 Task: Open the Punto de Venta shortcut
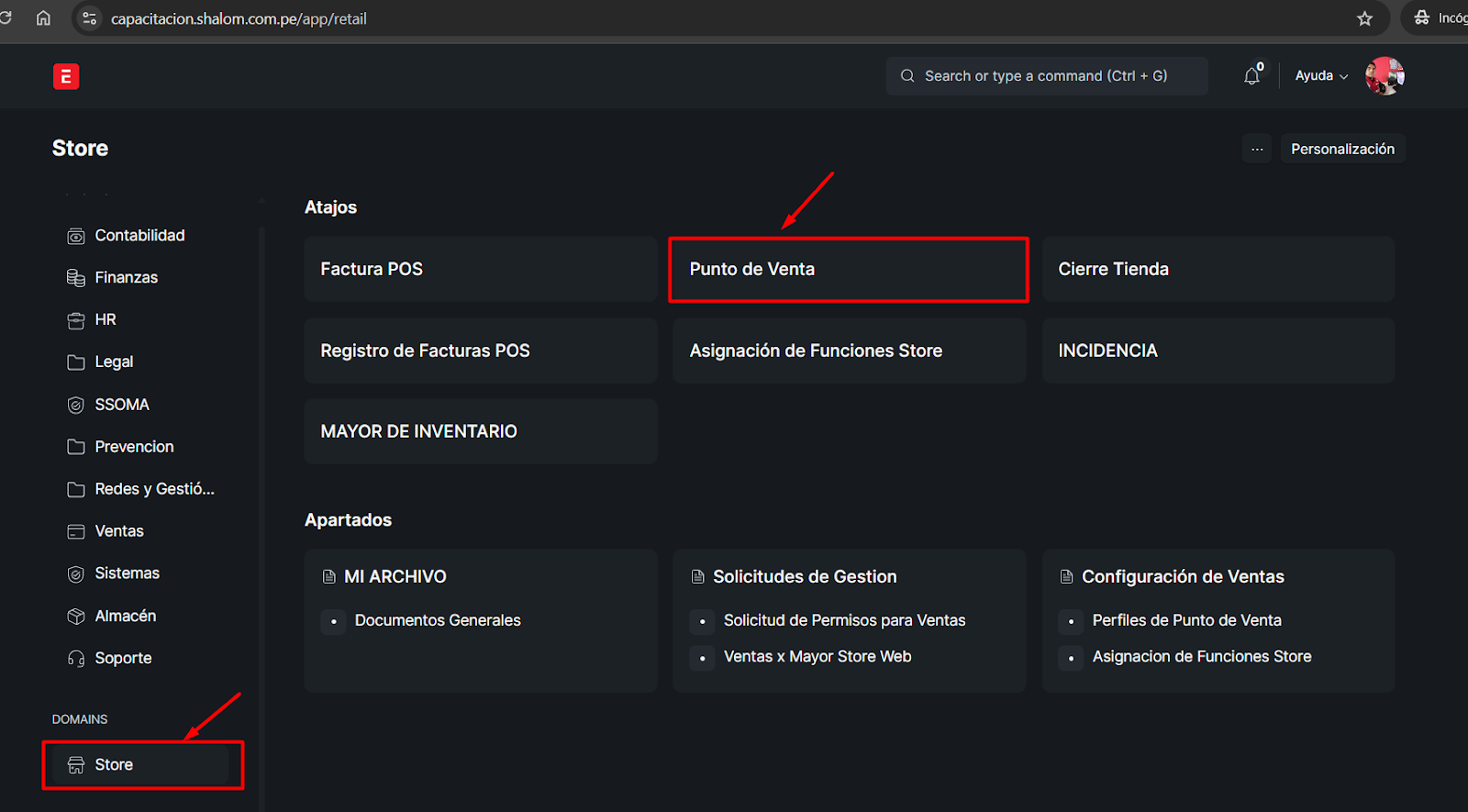(x=848, y=270)
